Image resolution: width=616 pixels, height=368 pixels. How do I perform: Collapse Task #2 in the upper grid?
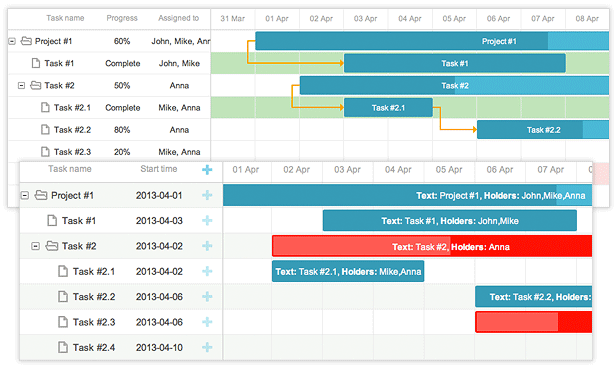pos(22,85)
